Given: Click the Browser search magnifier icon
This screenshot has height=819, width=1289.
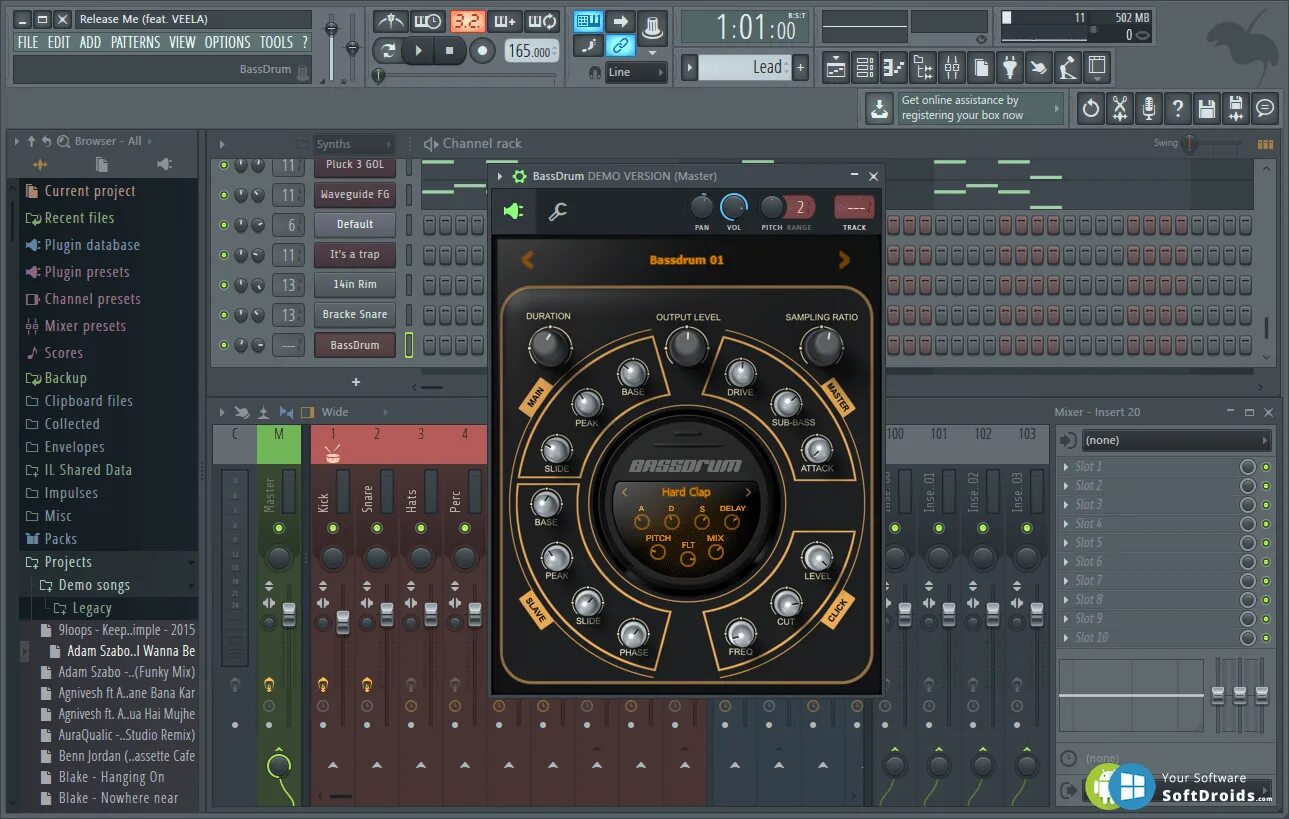Looking at the screenshot, I should pyautogui.click(x=63, y=141).
